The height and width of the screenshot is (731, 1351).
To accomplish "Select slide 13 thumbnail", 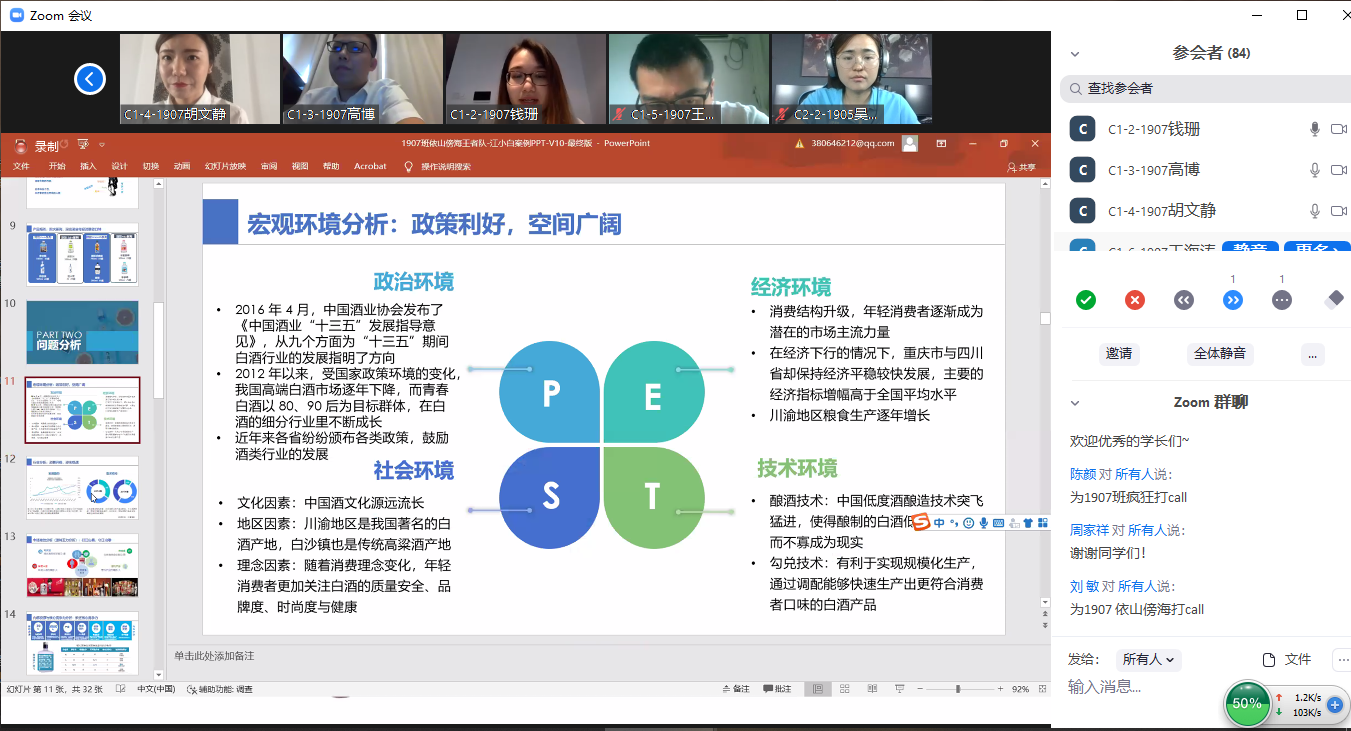I will (x=82, y=566).
